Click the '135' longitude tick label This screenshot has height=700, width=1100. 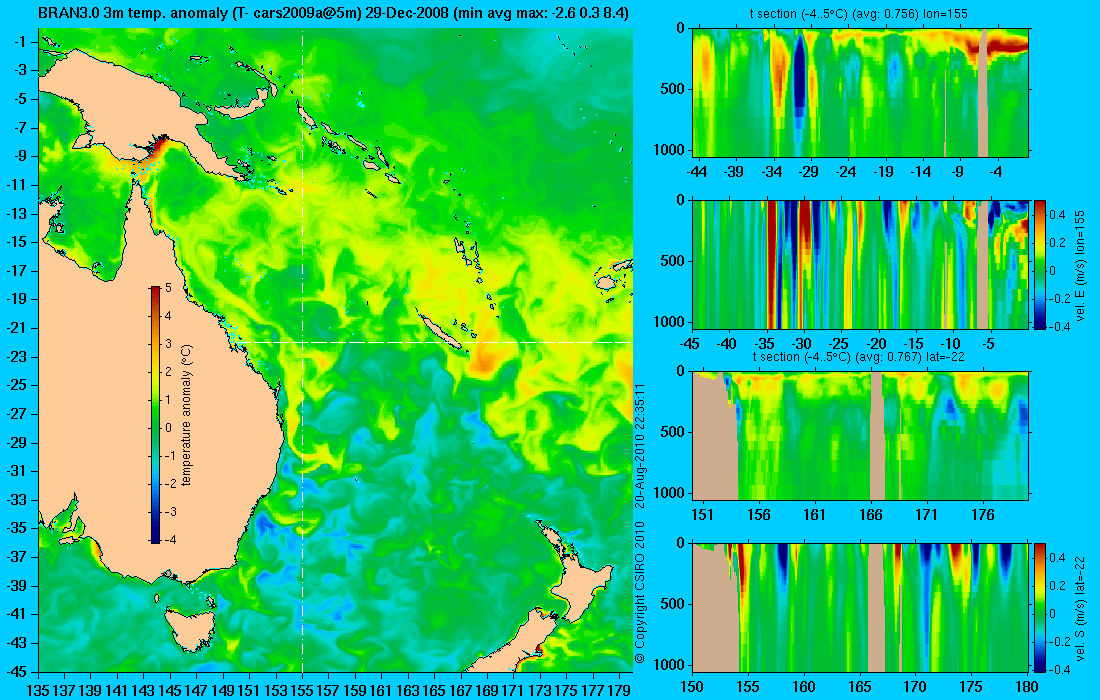coord(38,690)
